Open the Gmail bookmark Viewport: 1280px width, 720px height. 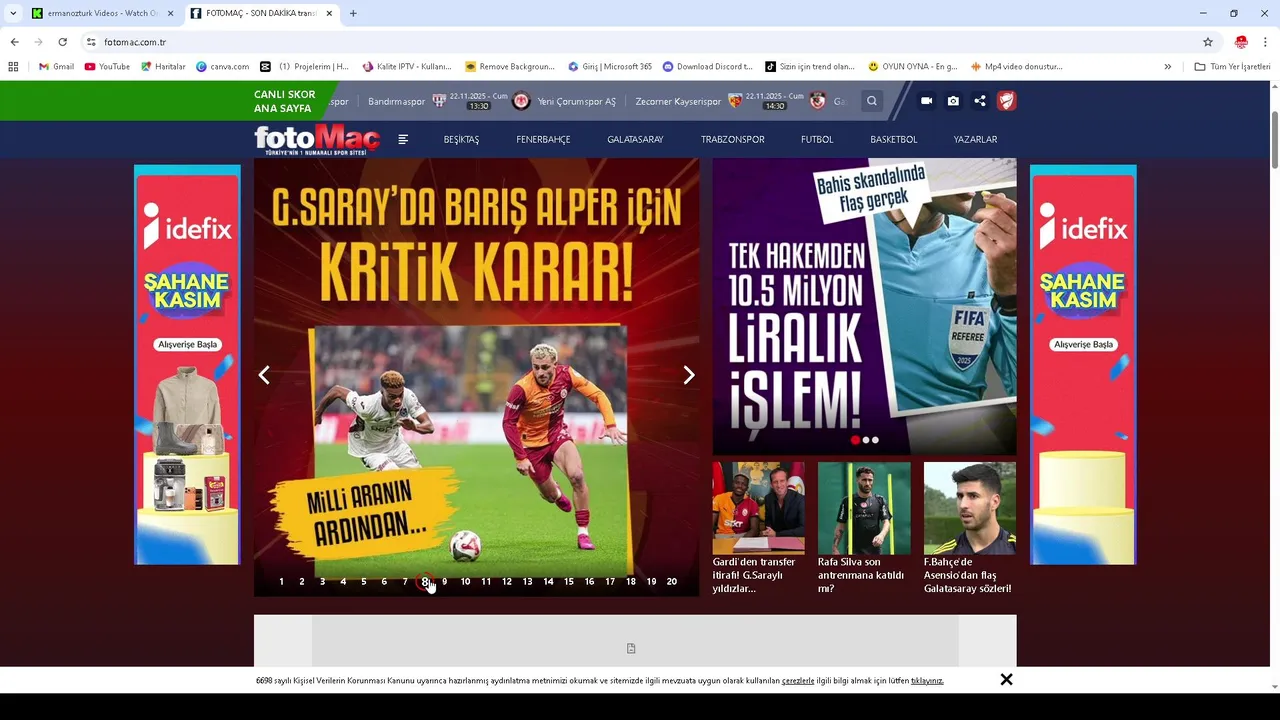(x=57, y=67)
